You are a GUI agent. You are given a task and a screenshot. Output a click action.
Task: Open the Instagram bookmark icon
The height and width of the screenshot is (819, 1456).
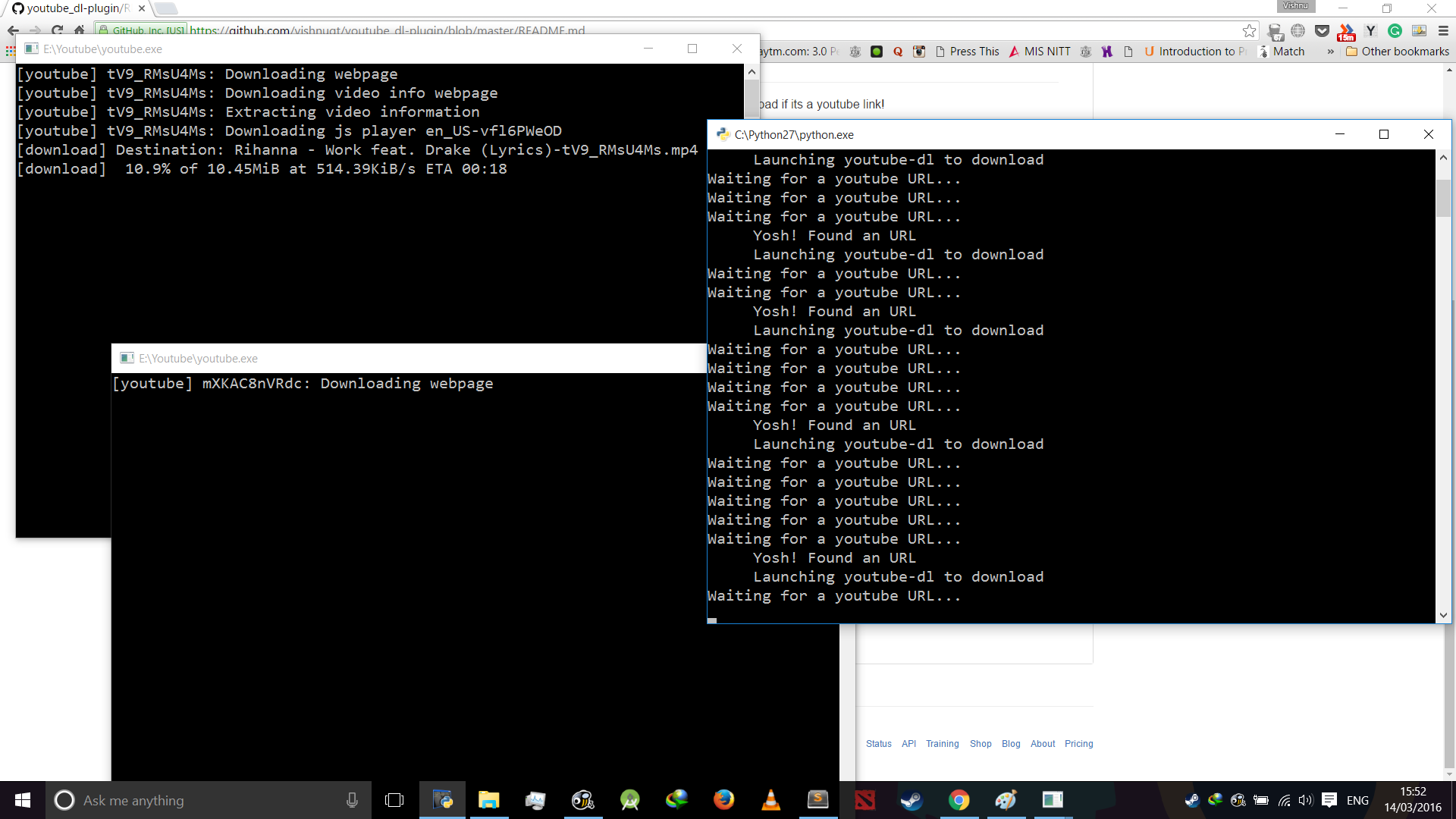coord(919,52)
